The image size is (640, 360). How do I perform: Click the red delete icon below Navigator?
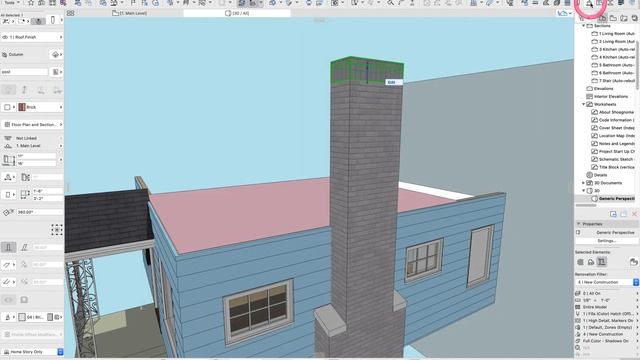[634, 214]
